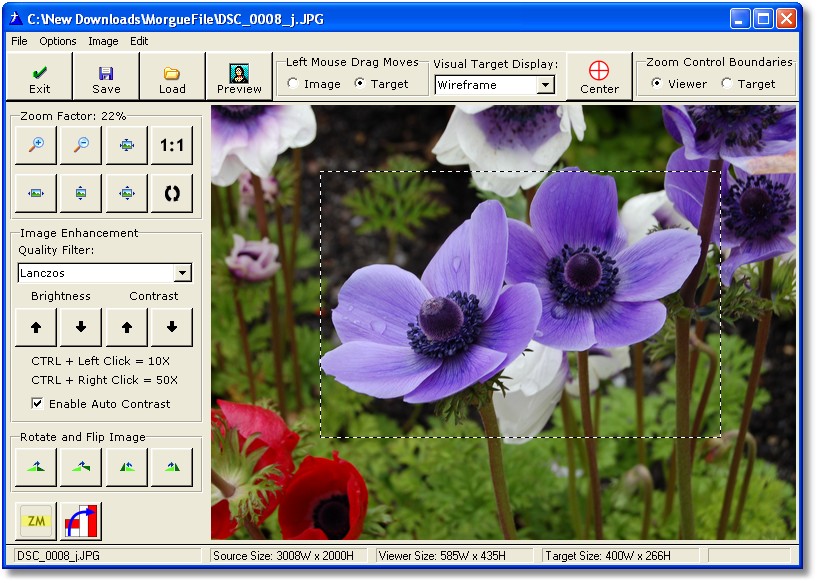This screenshot has width=817, height=583.
Task: Decrease brightness with the down arrow
Action: 81,327
